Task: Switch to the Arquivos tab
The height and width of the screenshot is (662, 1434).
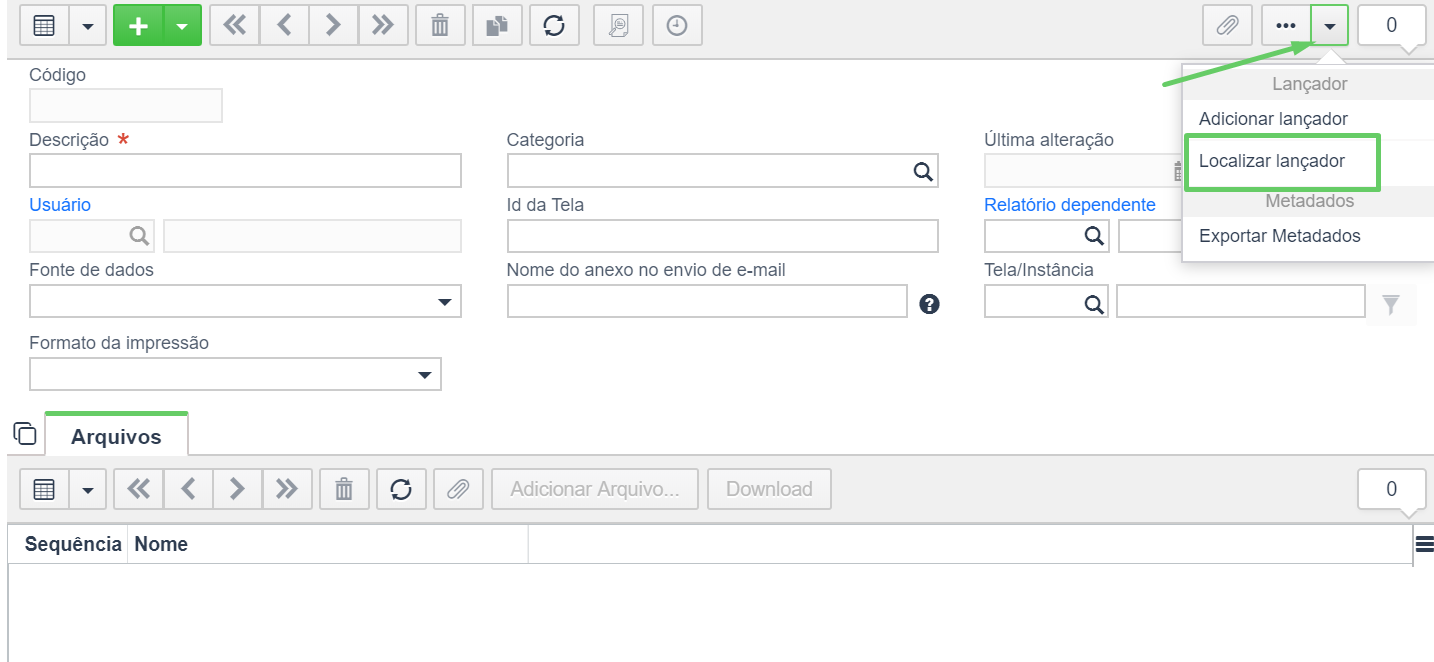Action: point(116,436)
